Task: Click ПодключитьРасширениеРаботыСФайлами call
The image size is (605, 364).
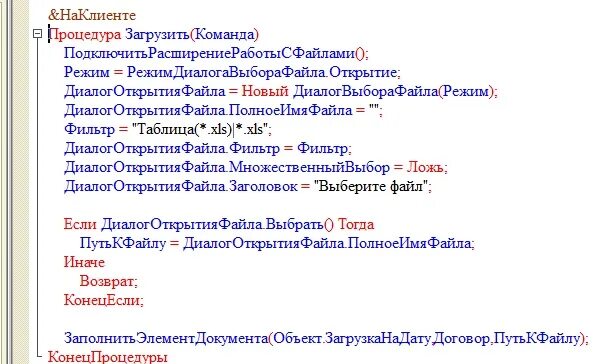Action: 216,53
